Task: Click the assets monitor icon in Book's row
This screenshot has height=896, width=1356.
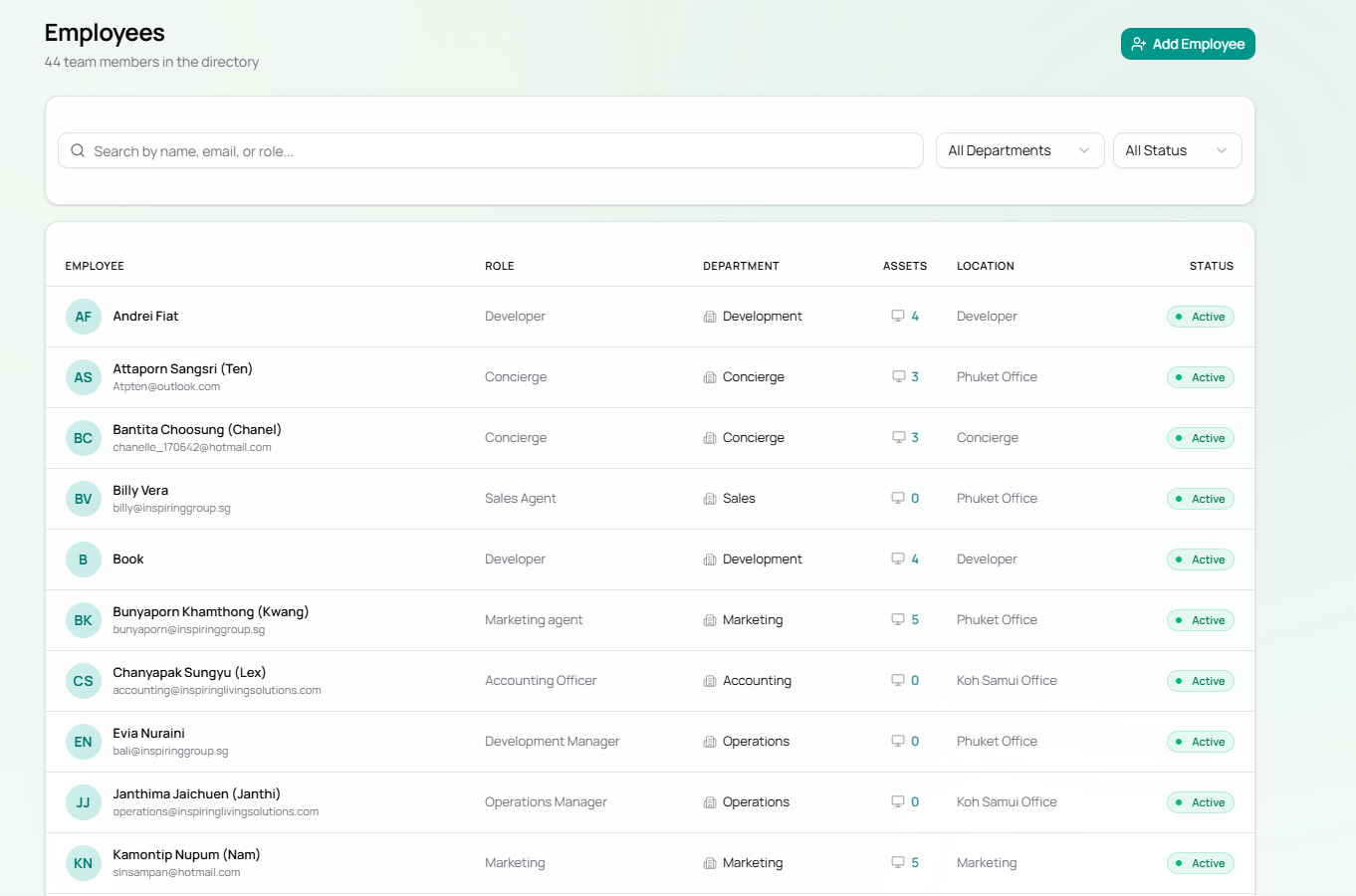Action: (898, 560)
